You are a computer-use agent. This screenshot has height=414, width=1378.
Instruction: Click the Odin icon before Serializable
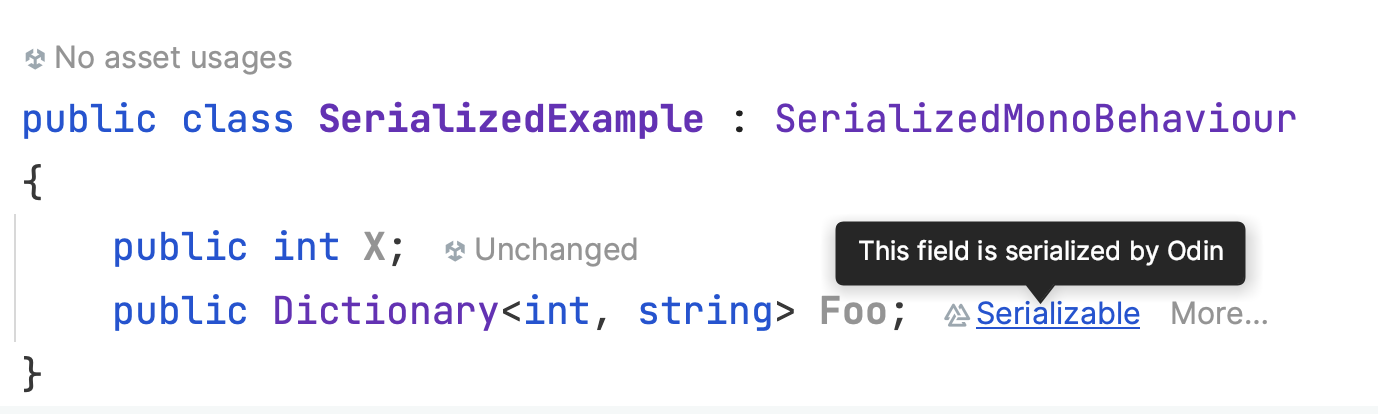(x=957, y=315)
